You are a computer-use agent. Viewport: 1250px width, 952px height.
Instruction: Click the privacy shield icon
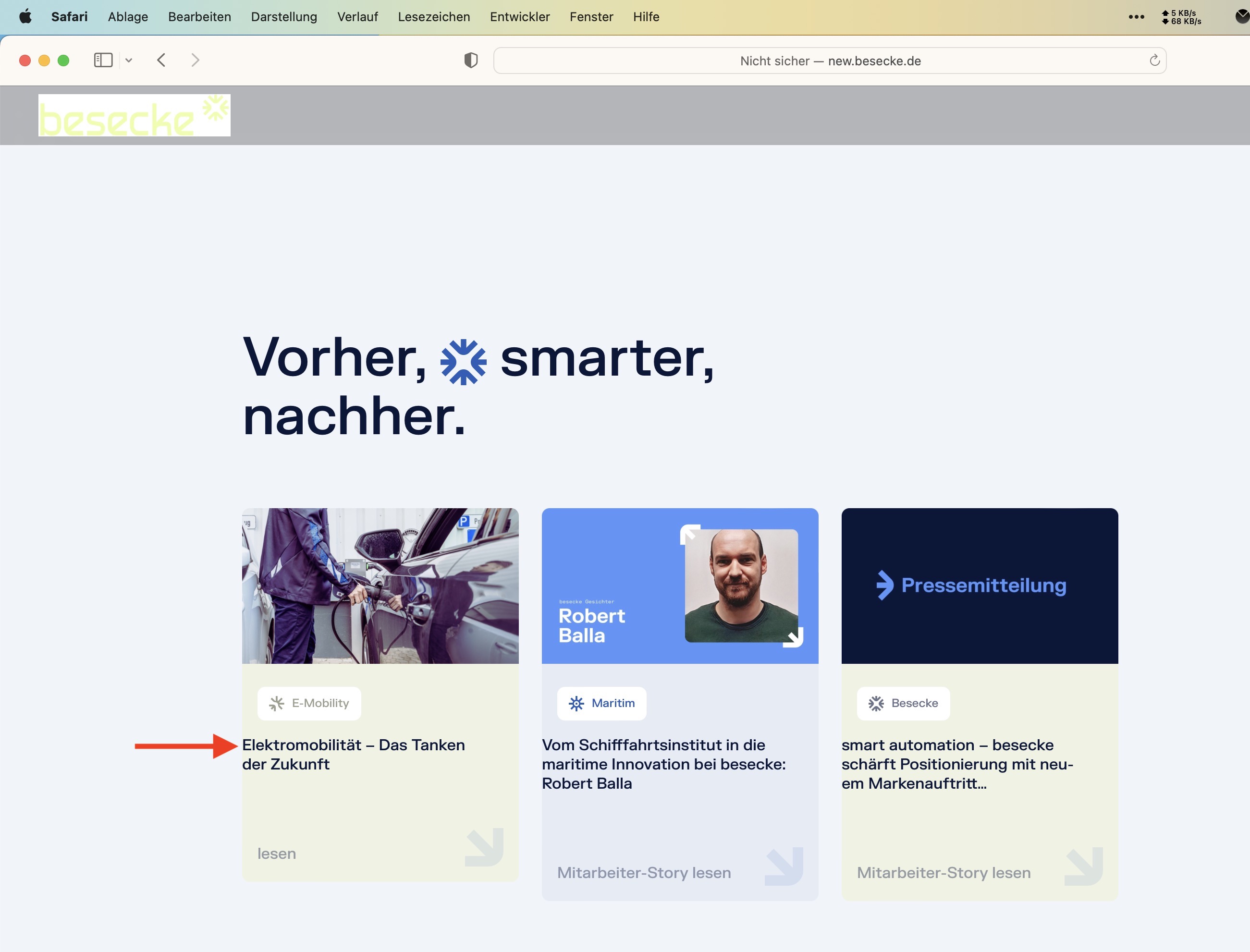coord(471,60)
